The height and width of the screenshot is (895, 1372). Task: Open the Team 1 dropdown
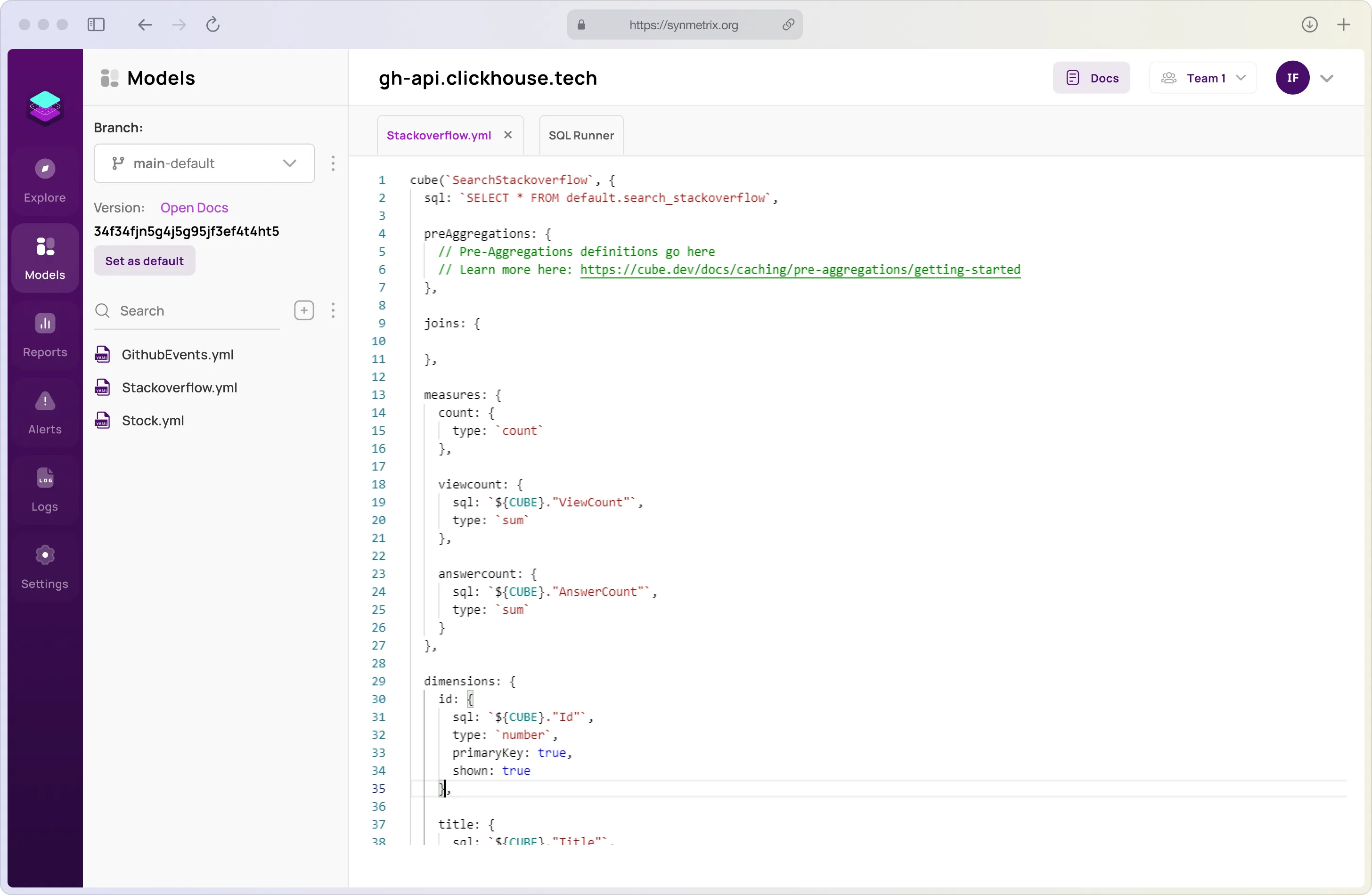[x=1202, y=78]
